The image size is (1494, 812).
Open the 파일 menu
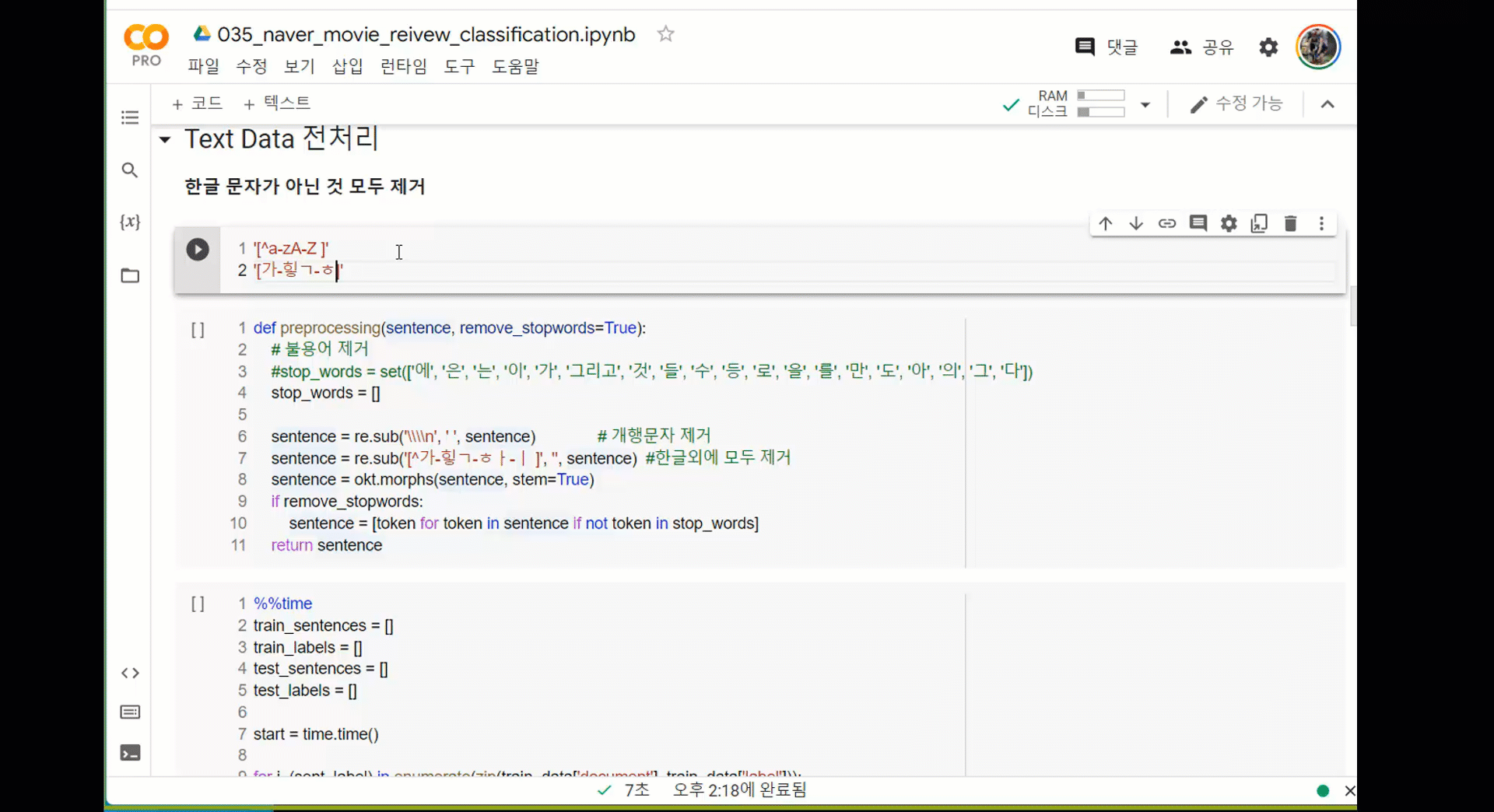(204, 66)
